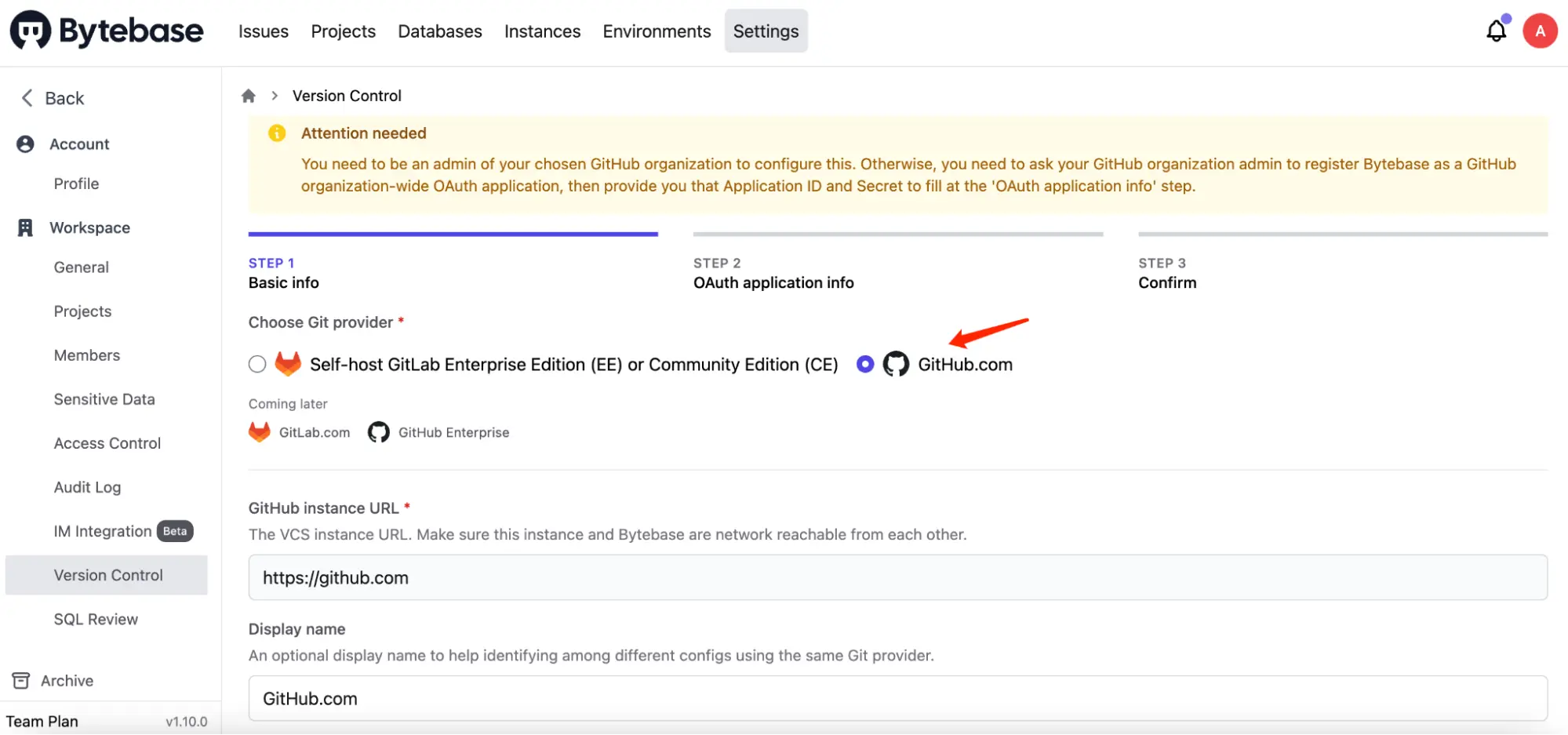Viewport: 1568px width, 735px height.
Task: Switch to the Settings tab
Action: click(766, 31)
